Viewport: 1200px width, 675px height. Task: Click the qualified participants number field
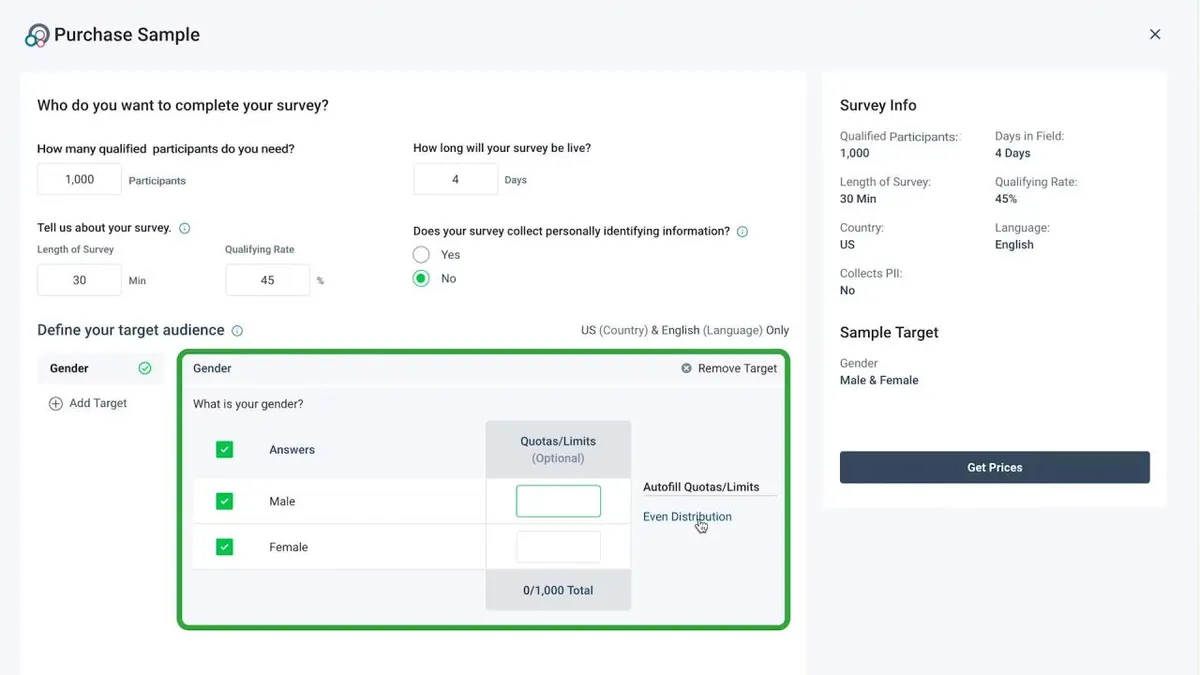coord(79,180)
